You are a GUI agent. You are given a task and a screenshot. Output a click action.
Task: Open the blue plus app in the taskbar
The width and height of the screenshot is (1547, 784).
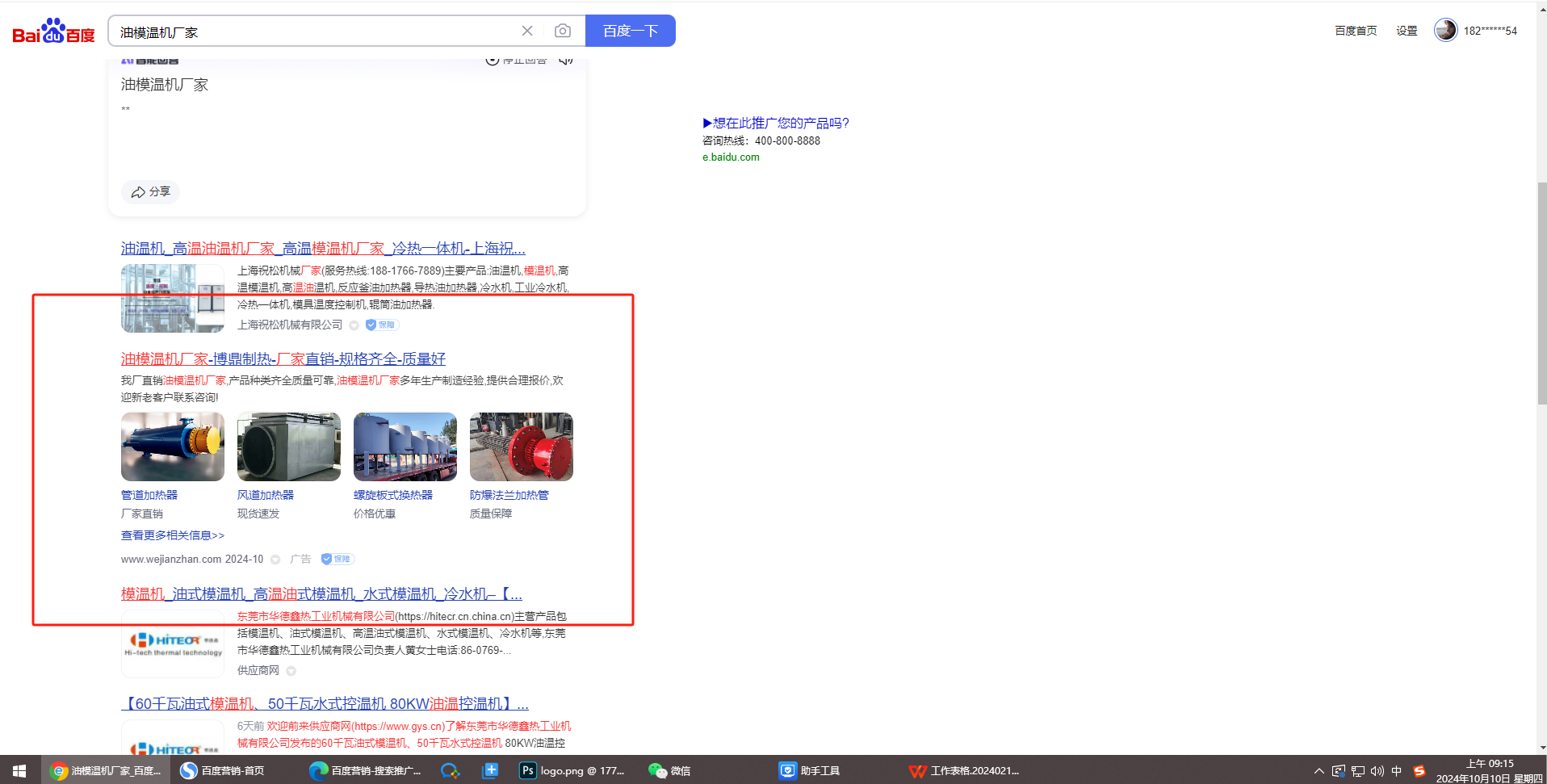[x=490, y=770]
